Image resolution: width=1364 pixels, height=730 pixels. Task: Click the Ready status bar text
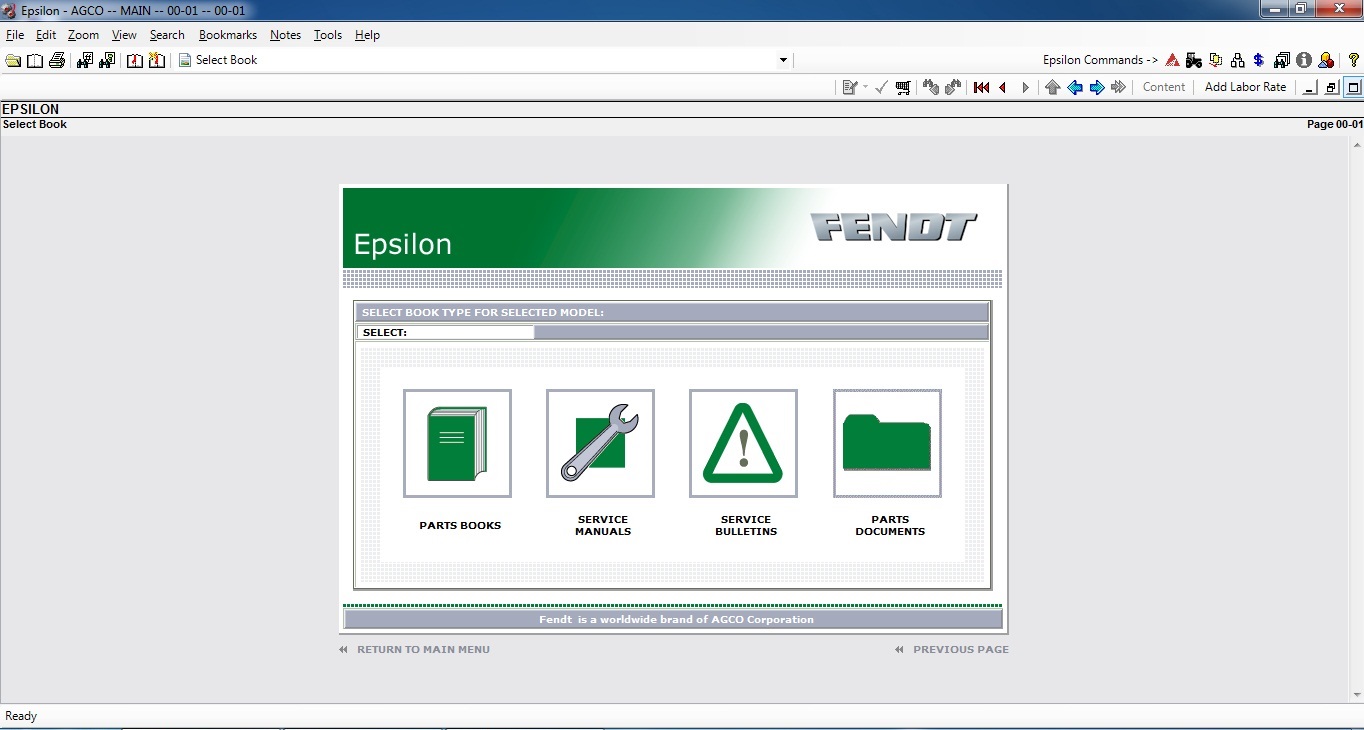click(x=21, y=716)
